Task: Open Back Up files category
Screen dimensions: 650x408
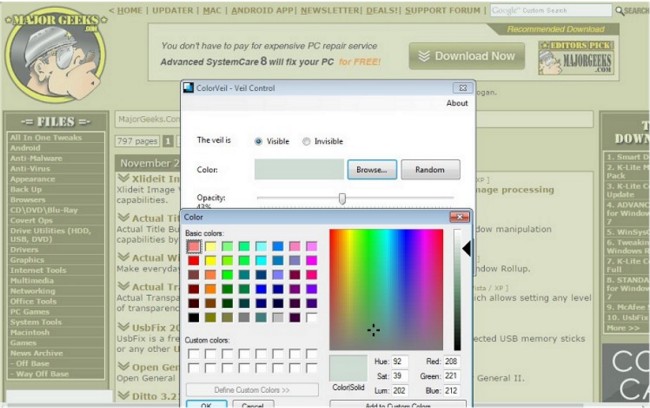Action: (x=26, y=189)
